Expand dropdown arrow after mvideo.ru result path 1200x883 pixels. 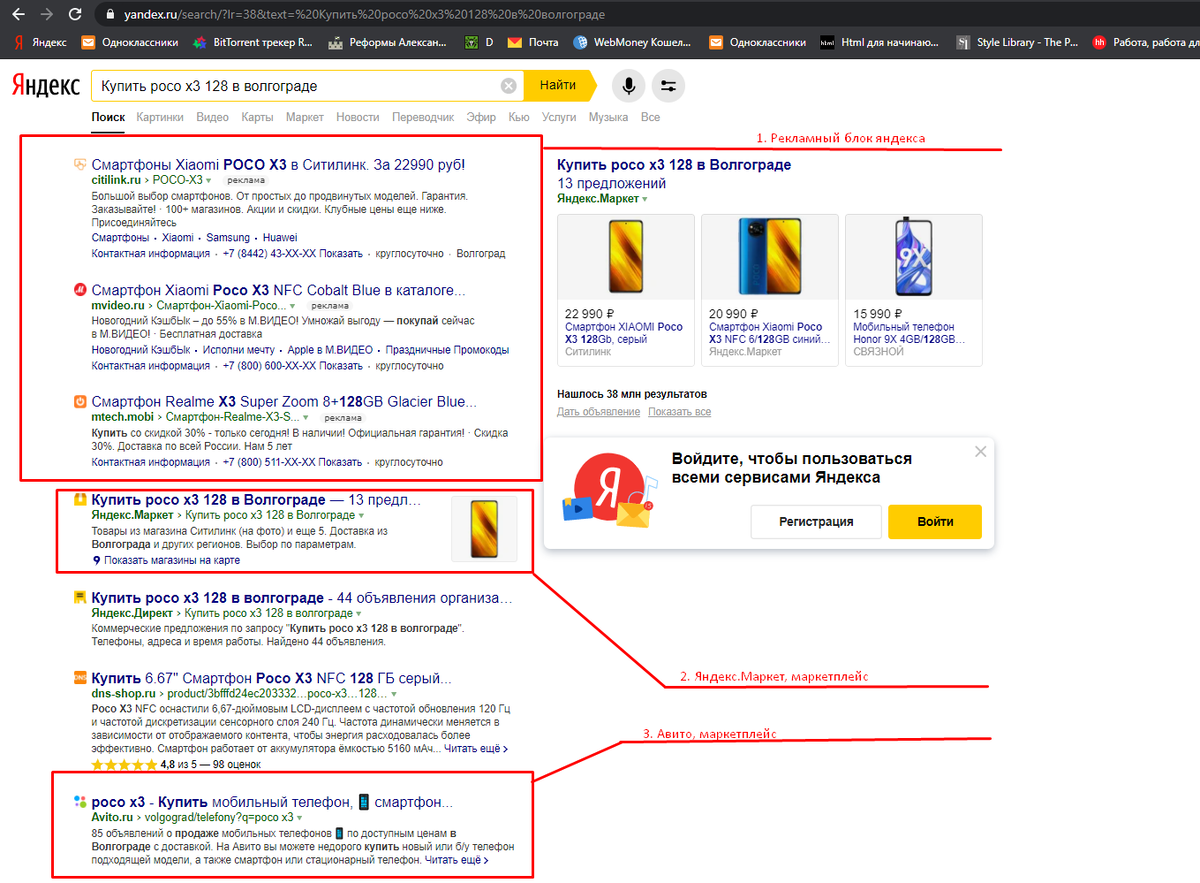[x=292, y=305]
